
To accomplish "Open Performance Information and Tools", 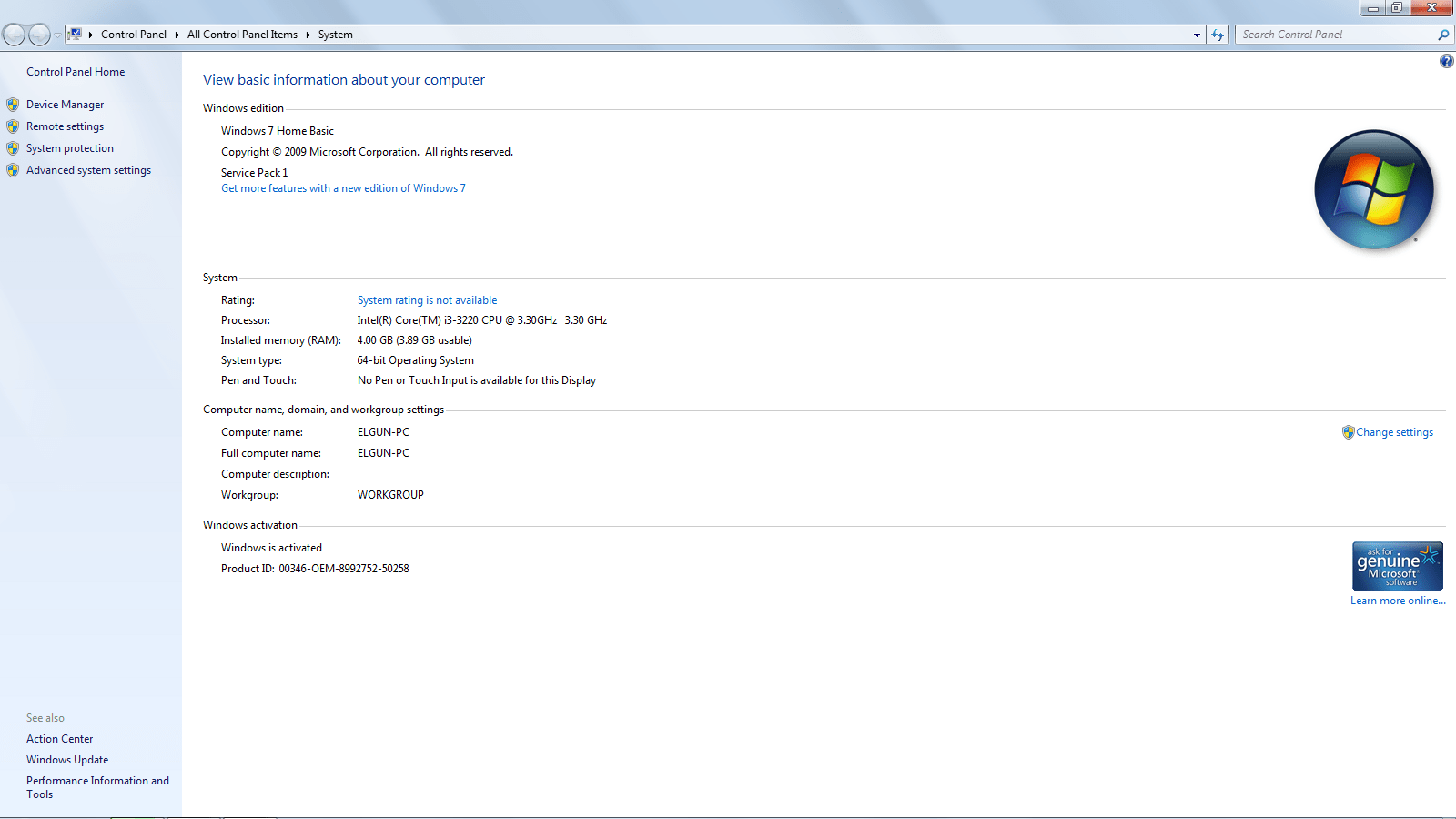I will click(97, 787).
